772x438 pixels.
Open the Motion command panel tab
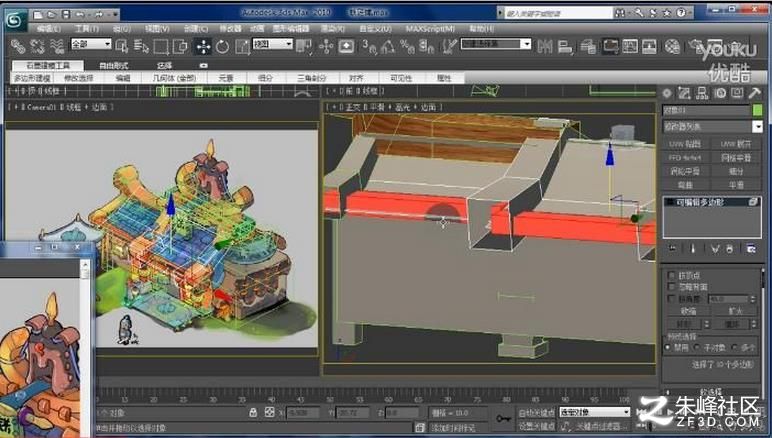click(x=720, y=93)
